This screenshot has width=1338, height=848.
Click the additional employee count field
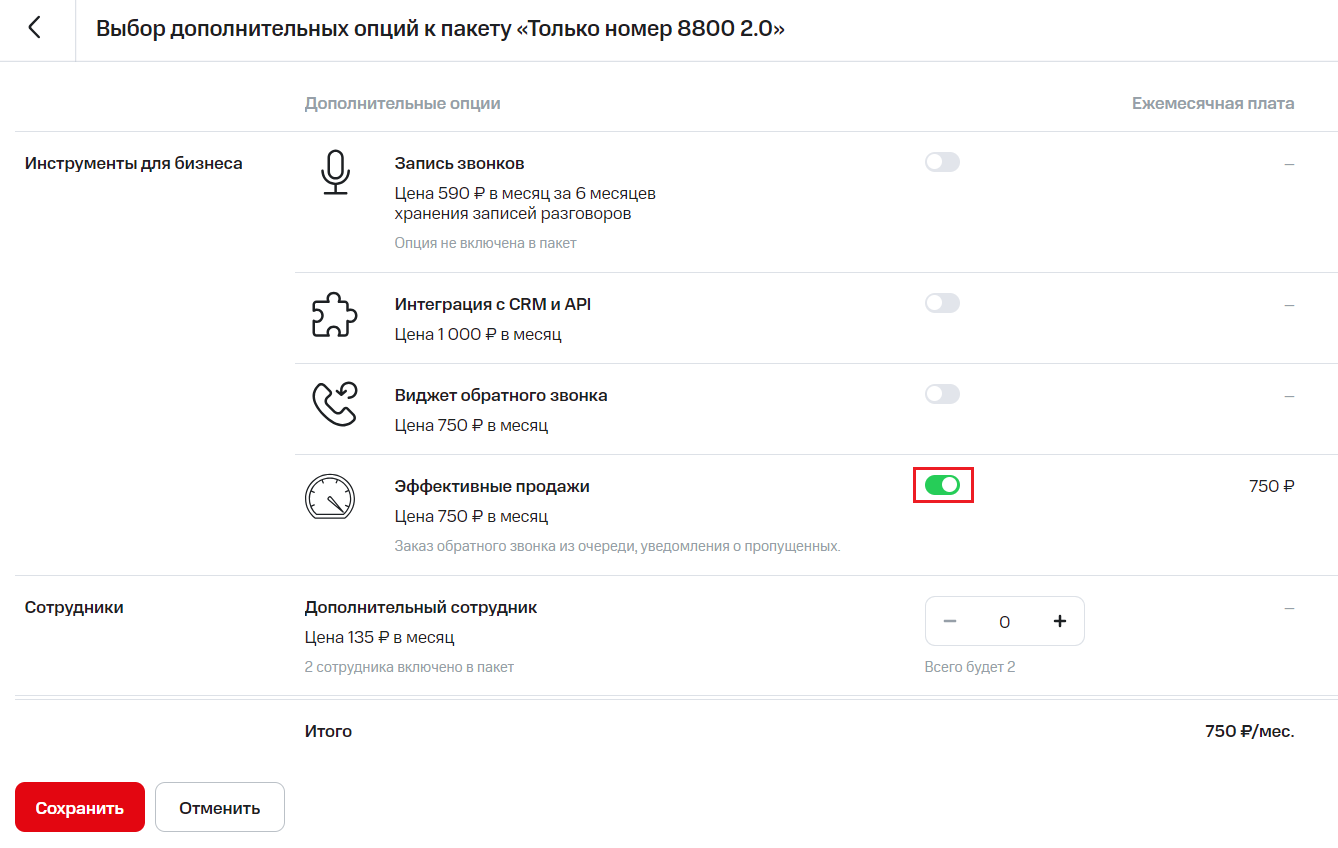point(1004,621)
